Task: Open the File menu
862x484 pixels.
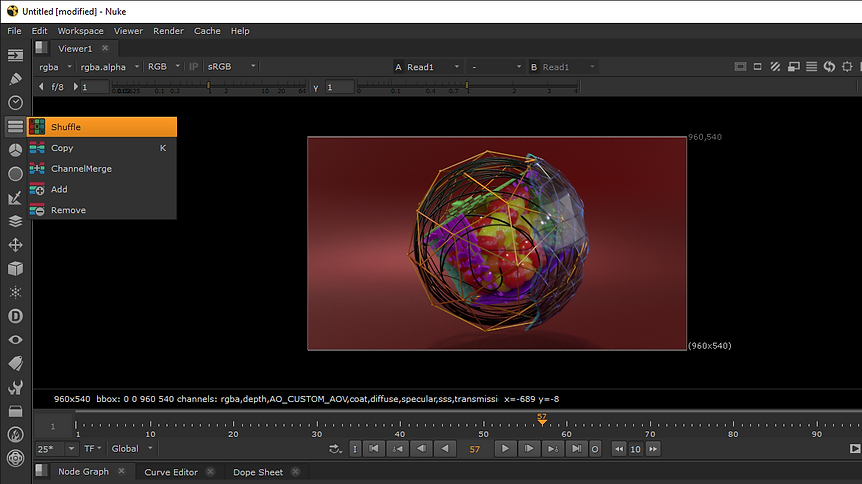Action: [x=14, y=31]
